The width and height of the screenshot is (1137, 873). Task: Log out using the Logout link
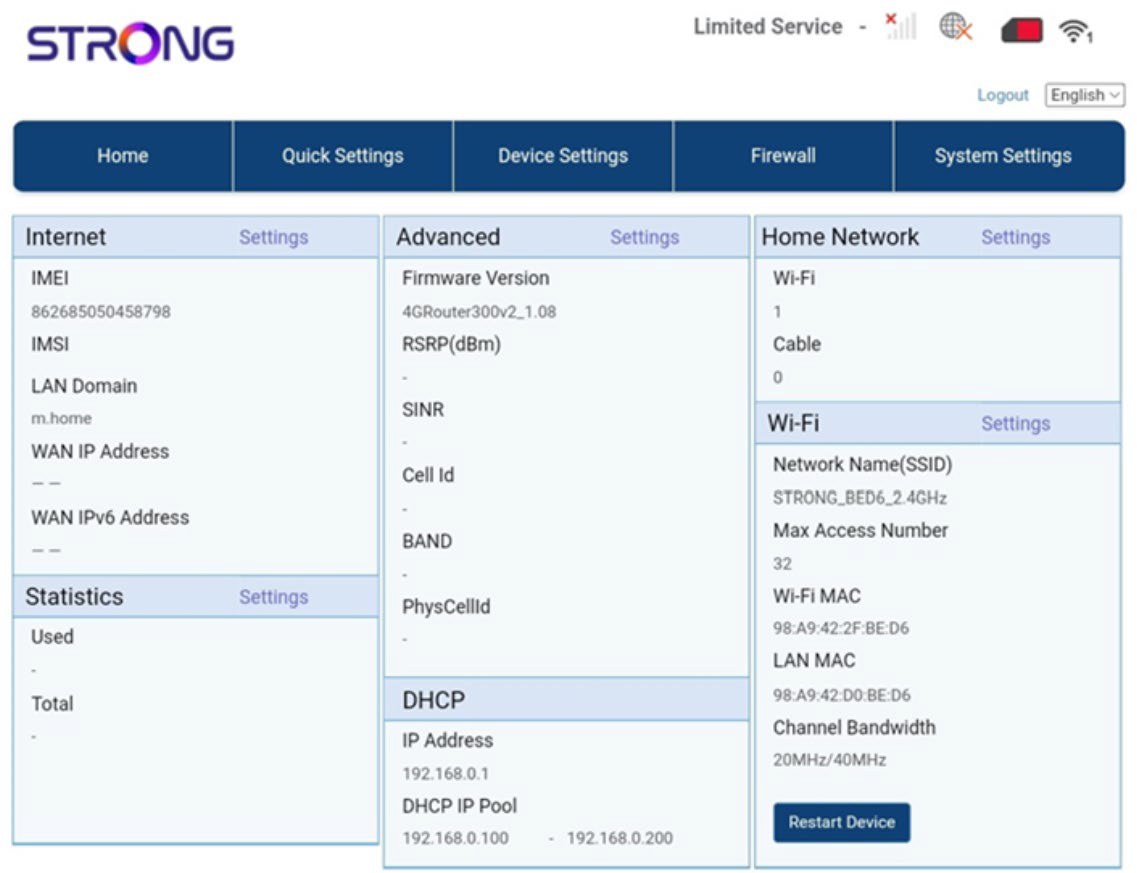click(1003, 95)
